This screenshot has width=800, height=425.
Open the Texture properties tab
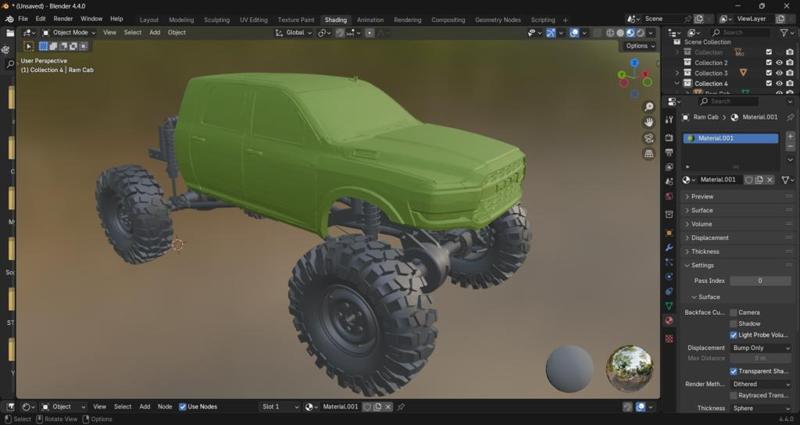click(x=669, y=339)
